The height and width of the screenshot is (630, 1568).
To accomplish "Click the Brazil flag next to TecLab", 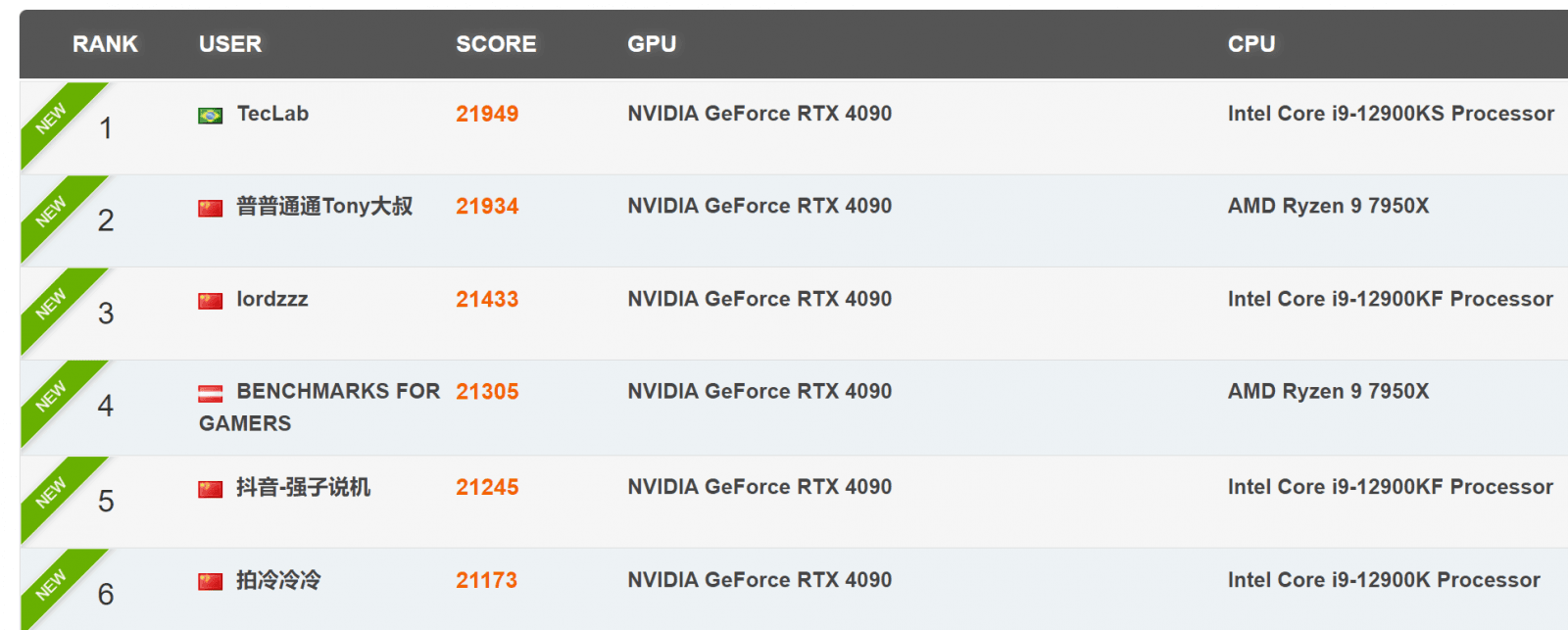I will 210,116.
